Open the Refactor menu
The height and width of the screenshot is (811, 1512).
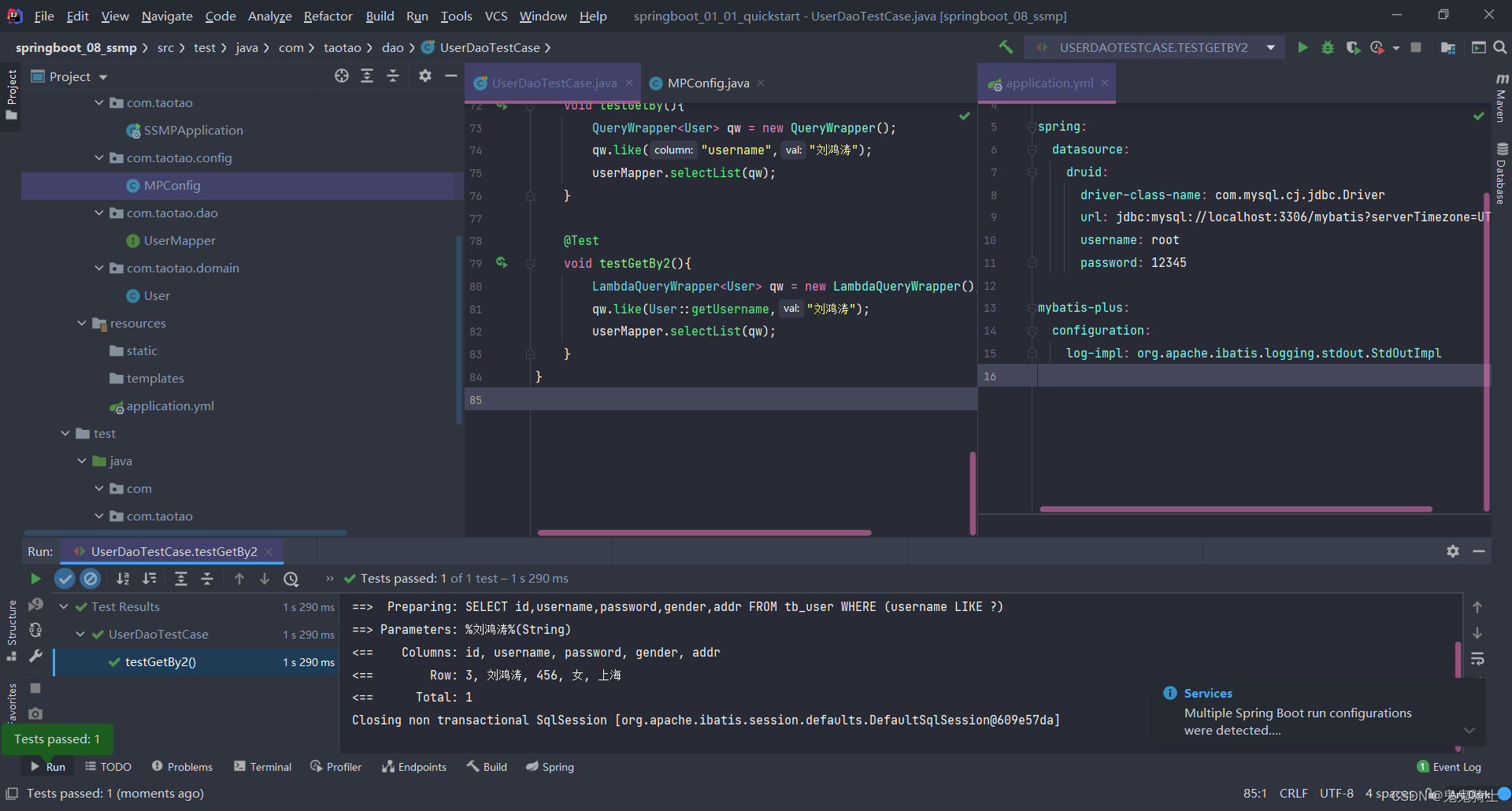328,16
